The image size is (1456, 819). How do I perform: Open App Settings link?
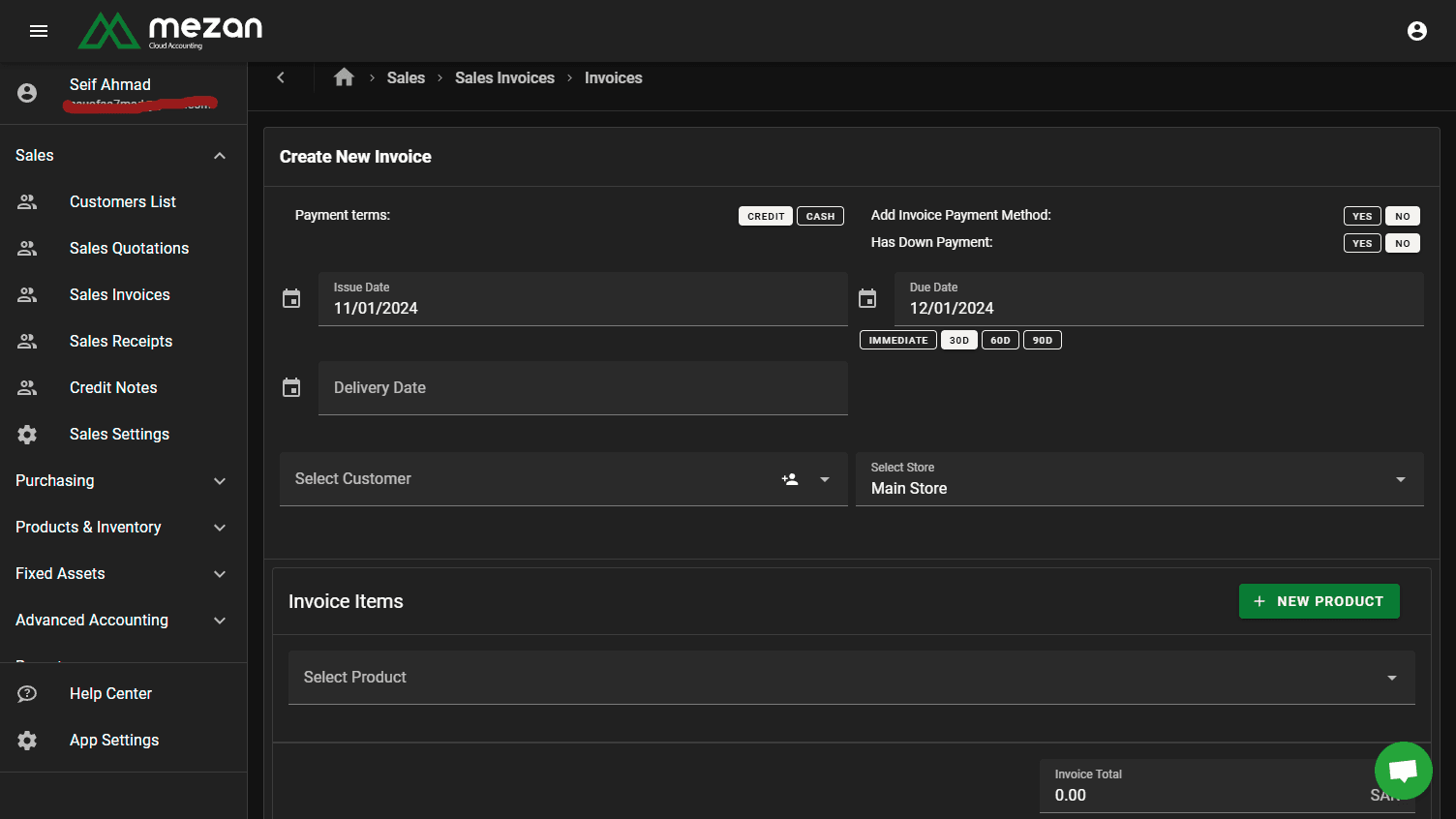click(x=114, y=740)
